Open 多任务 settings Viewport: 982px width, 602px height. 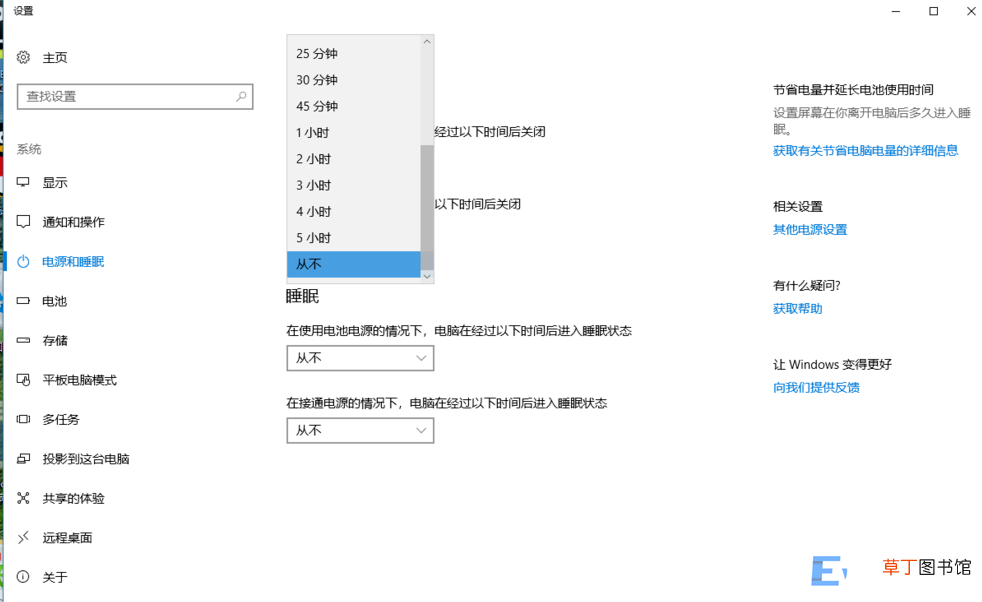61,419
